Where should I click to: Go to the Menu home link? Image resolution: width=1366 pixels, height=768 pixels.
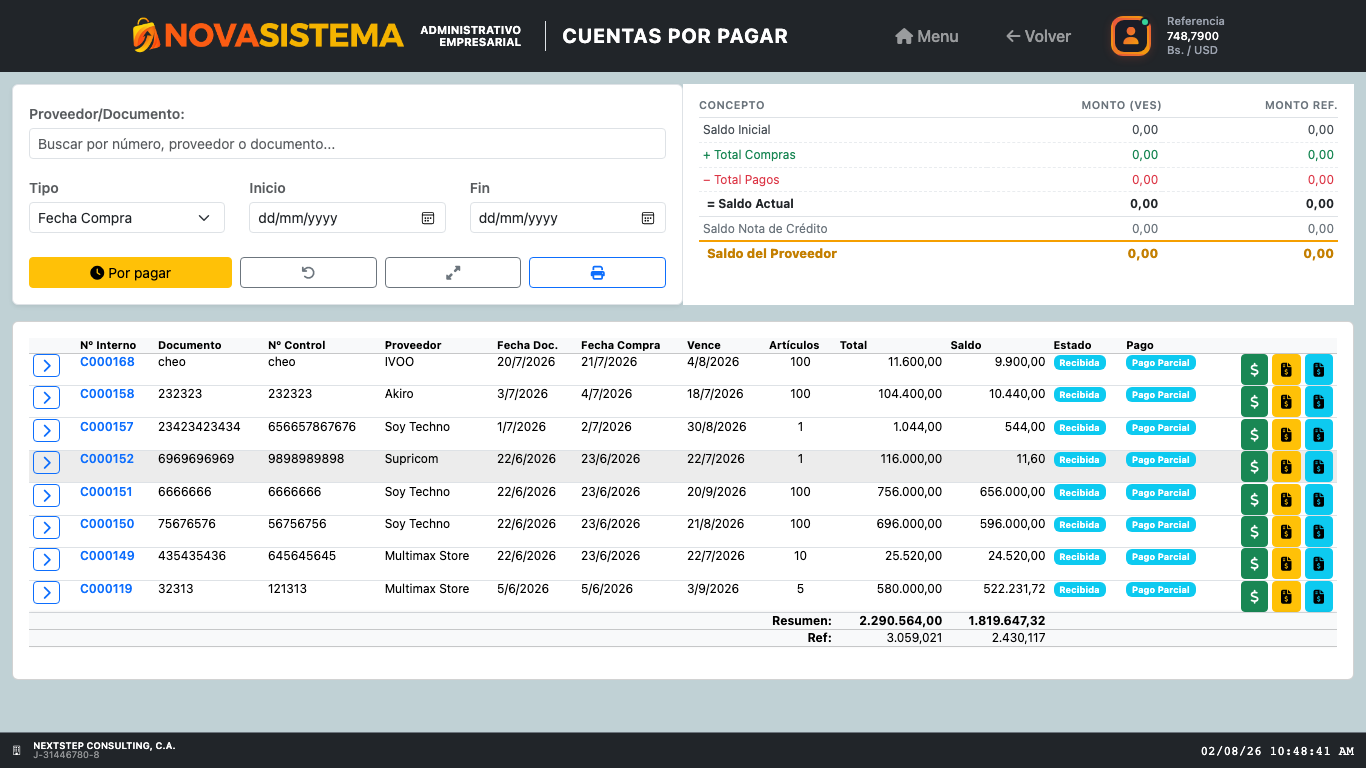click(926, 36)
